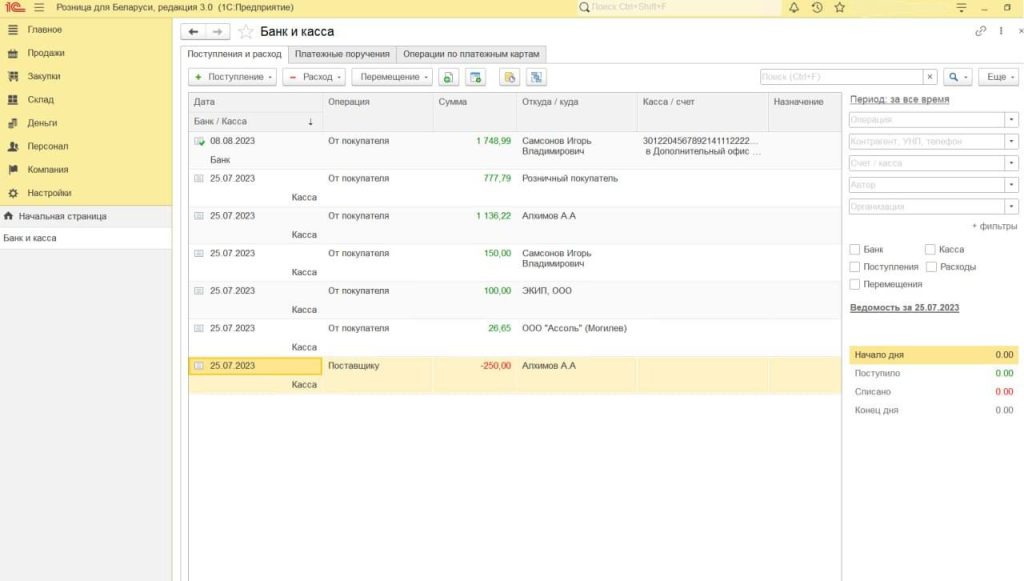Click the notifications bell icon

[794, 7]
